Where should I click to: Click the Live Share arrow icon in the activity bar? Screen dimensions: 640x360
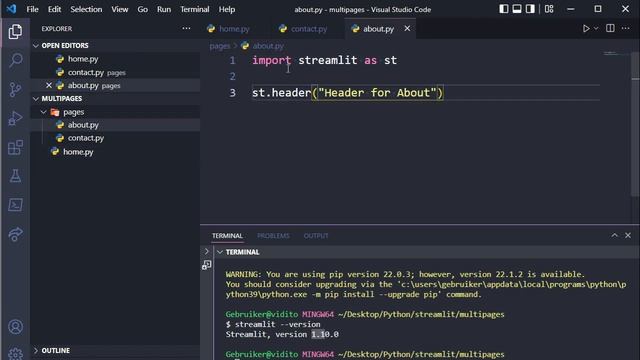point(15,234)
